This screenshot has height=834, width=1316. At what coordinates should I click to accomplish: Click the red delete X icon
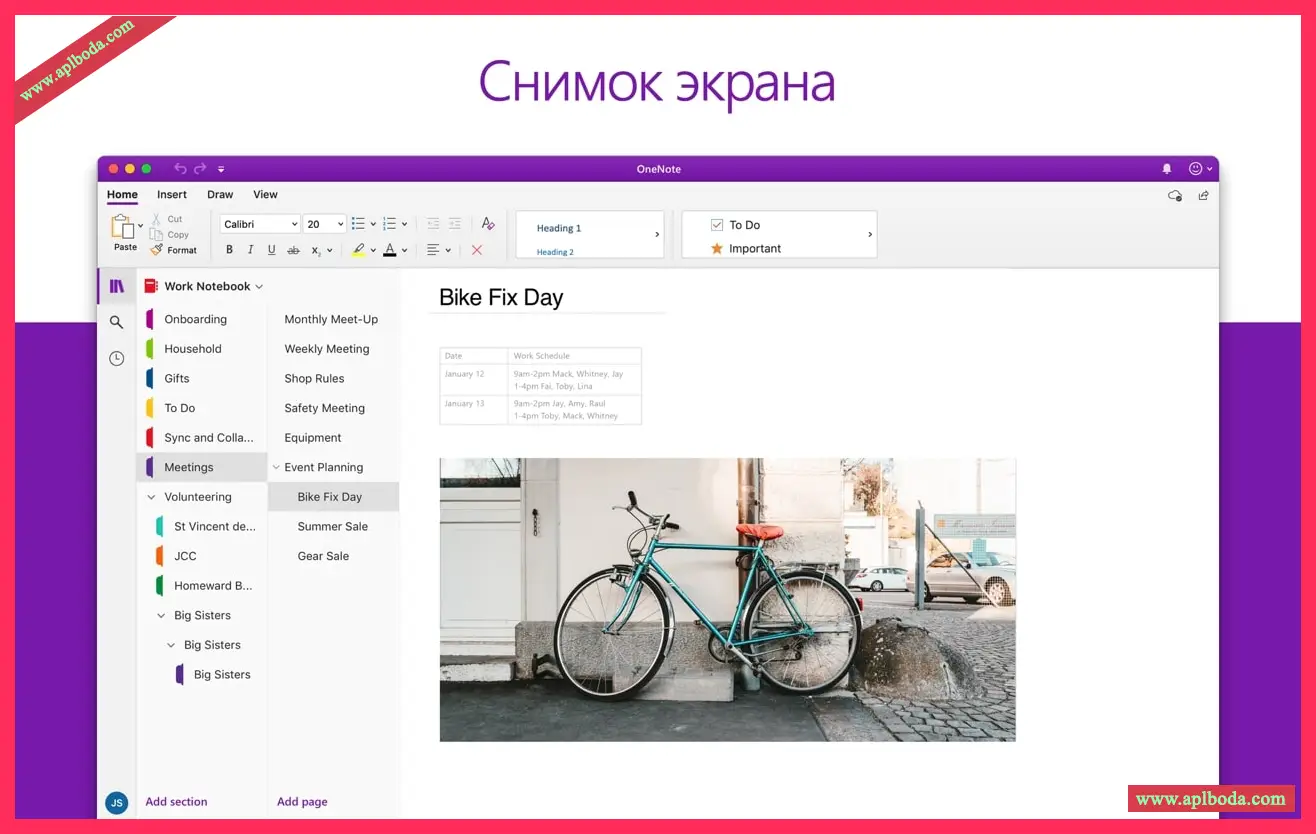[x=476, y=250]
